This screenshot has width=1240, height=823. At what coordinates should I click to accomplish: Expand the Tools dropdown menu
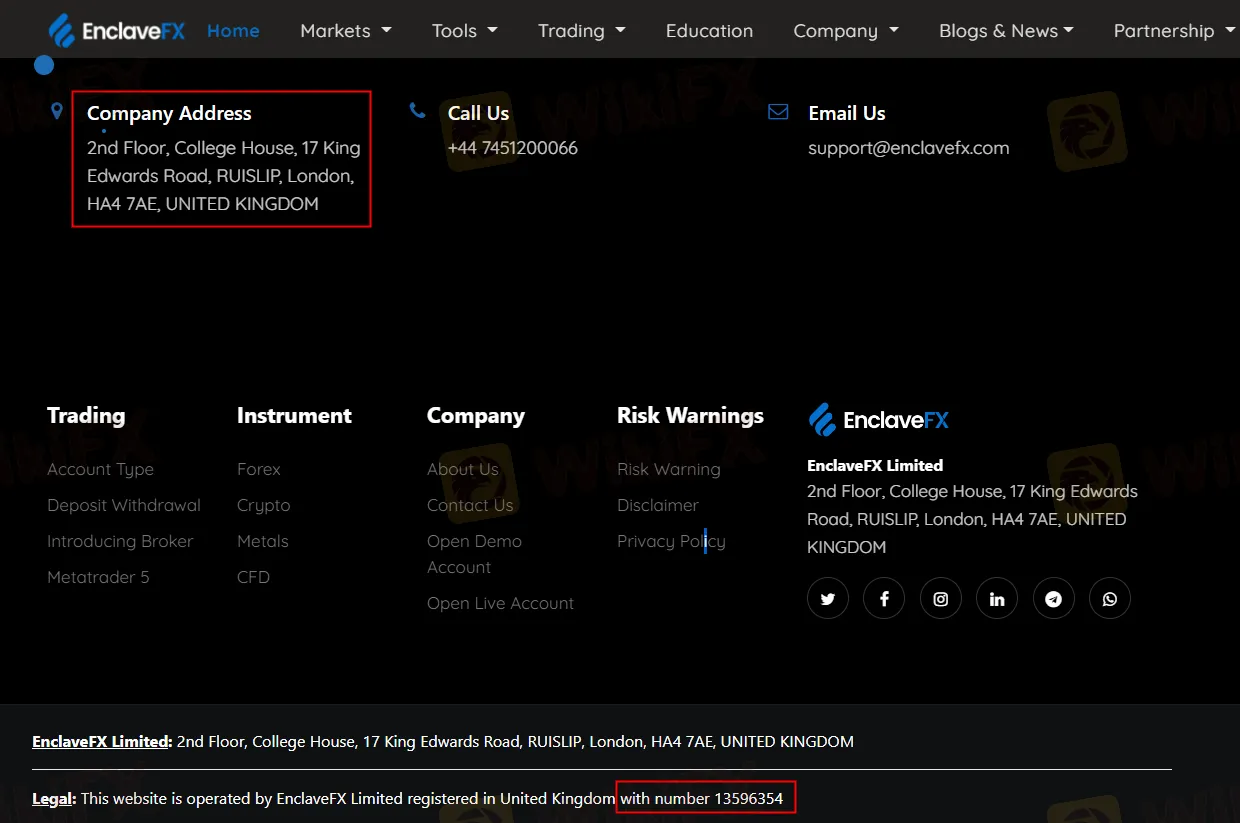[465, 31]
